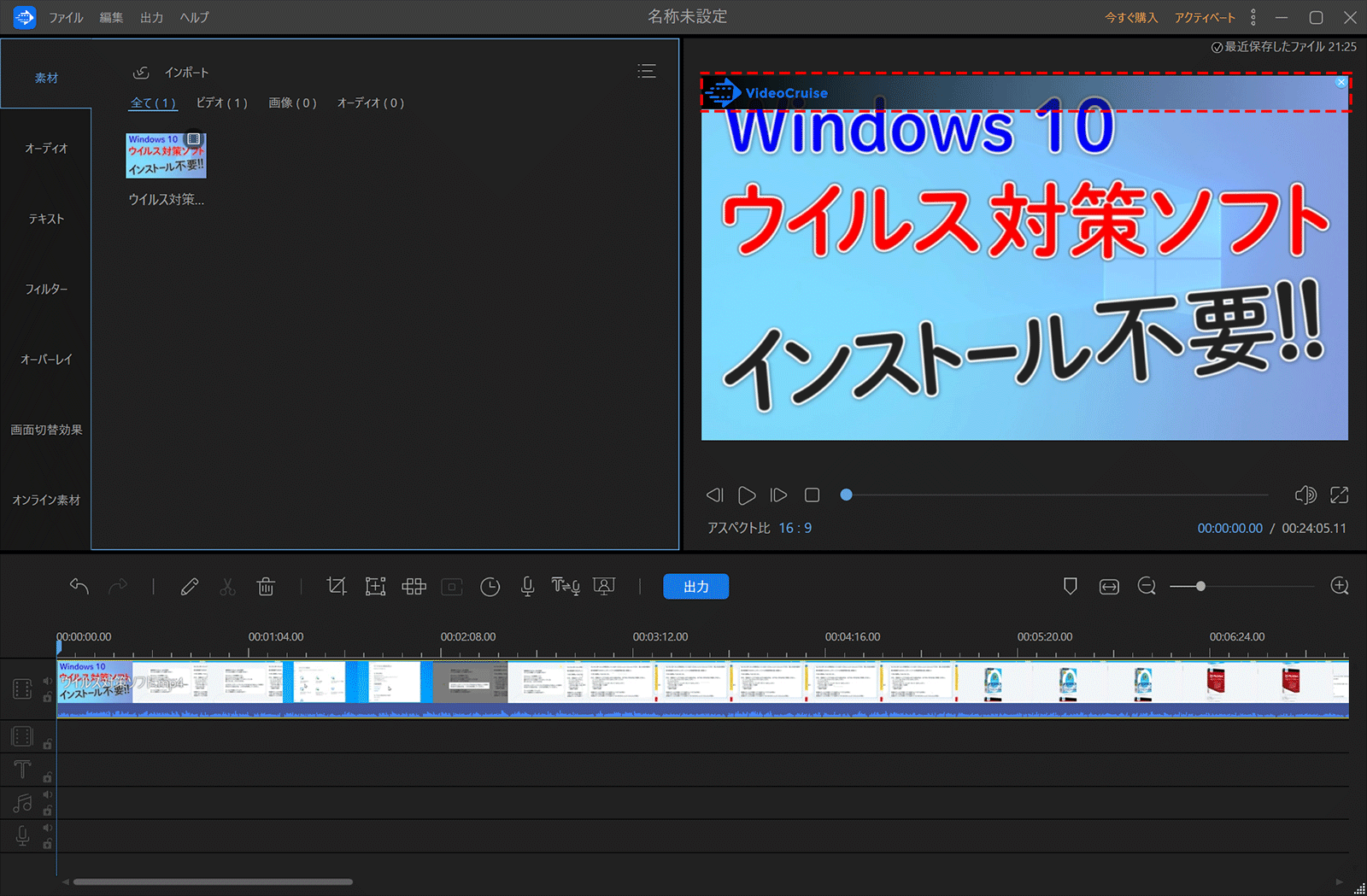Switch to the テキスト tab
This screenshot has width=1367, height=896.
pos(46,219)
